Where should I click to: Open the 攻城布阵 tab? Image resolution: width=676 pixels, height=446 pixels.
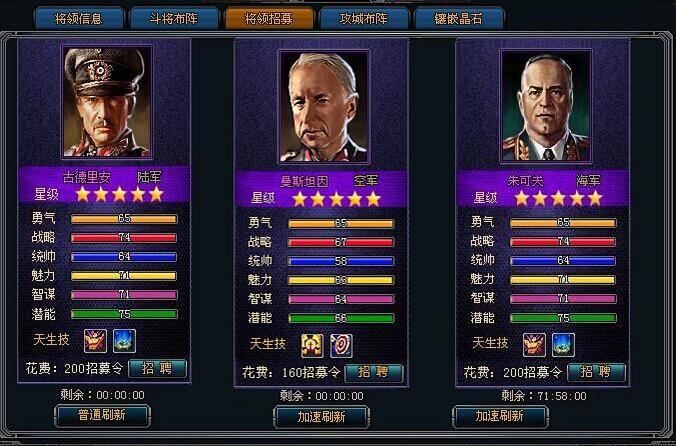[x=364, y=19]
